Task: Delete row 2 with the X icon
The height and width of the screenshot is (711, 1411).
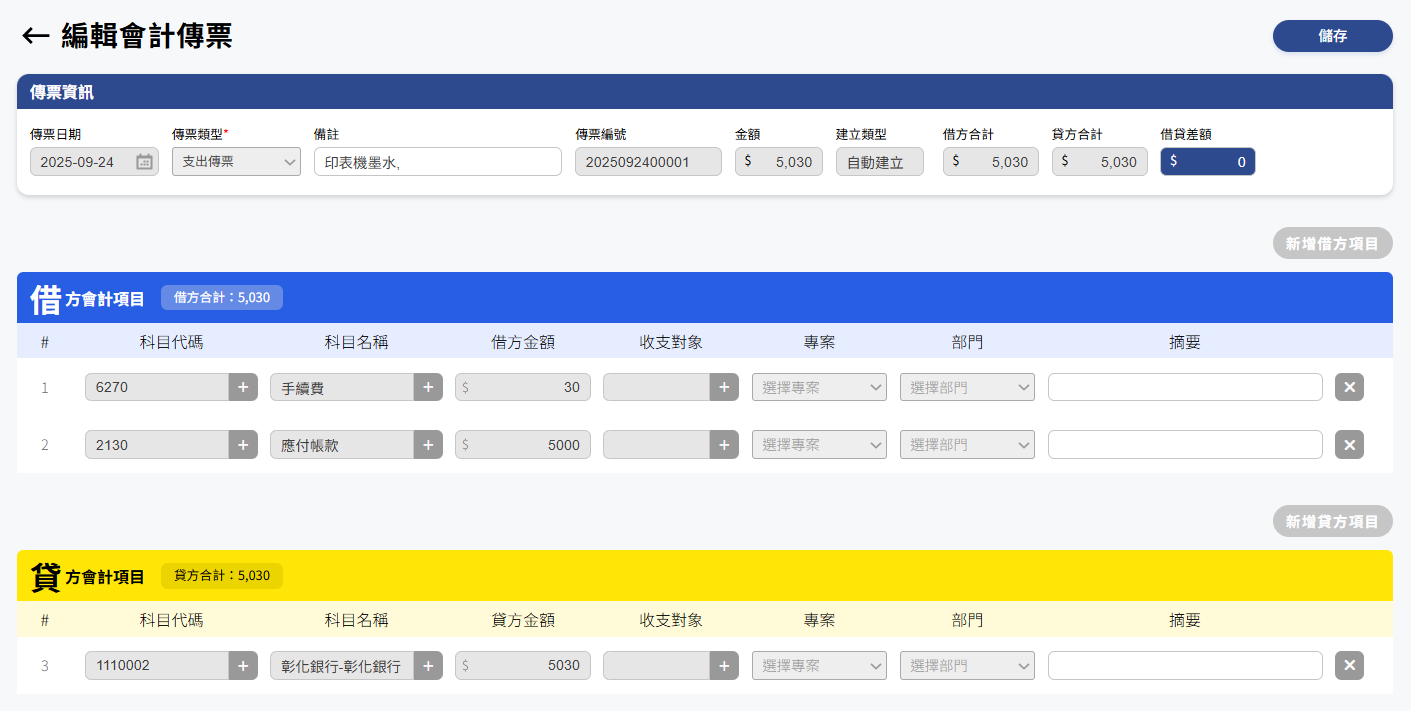Action: pyautogui.click(x=1349, y=445)
